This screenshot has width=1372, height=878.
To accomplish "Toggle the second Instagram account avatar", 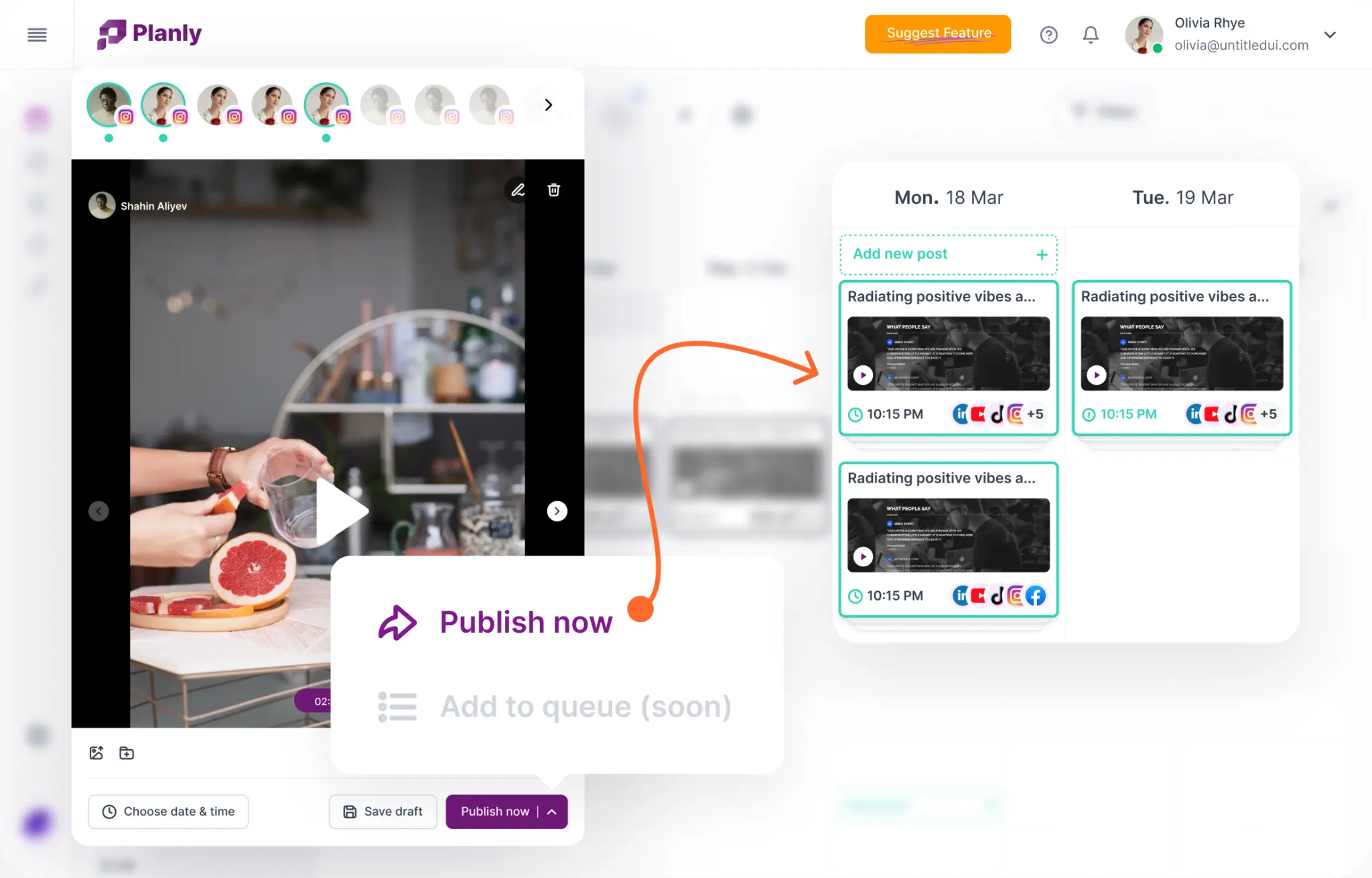I will click(x=163, y=105).
